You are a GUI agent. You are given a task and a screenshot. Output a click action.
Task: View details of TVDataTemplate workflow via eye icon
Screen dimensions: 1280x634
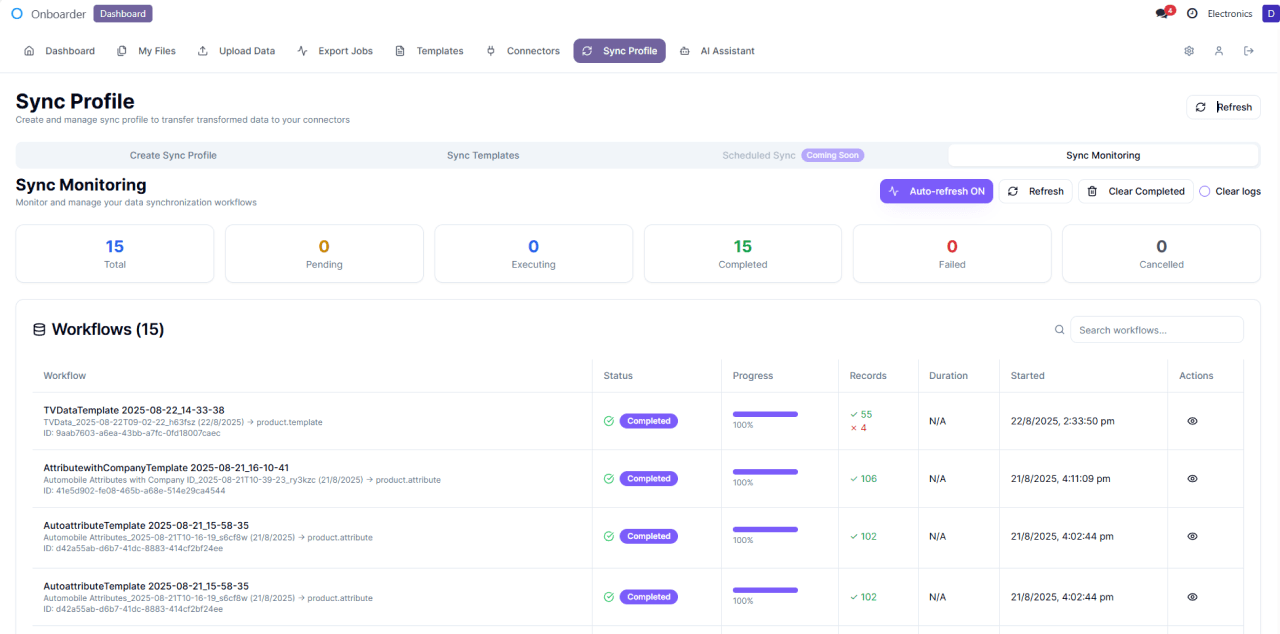[x=1192, y=421]
